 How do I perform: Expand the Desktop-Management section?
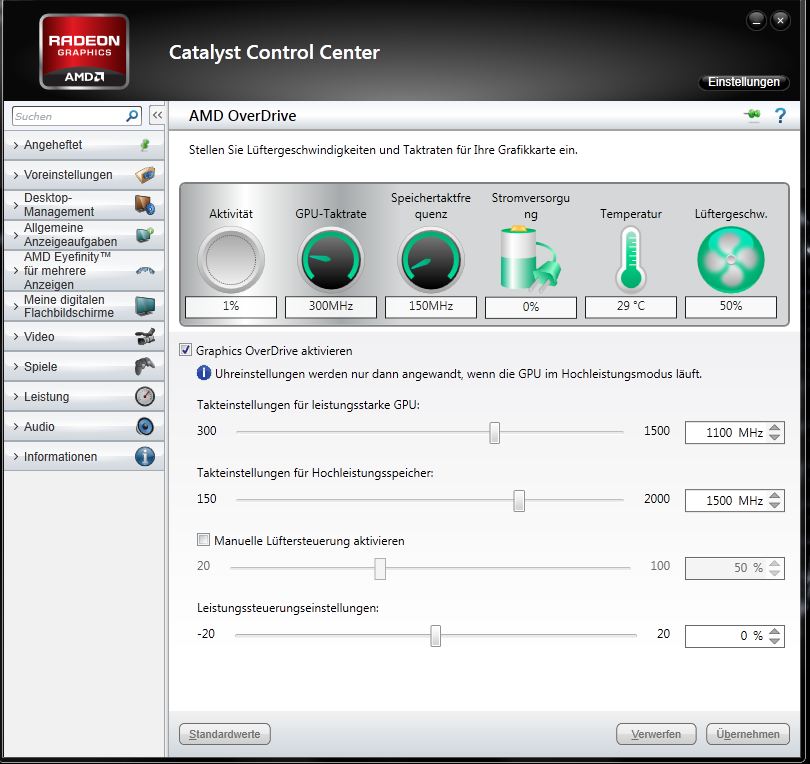[x=16, y=205]
